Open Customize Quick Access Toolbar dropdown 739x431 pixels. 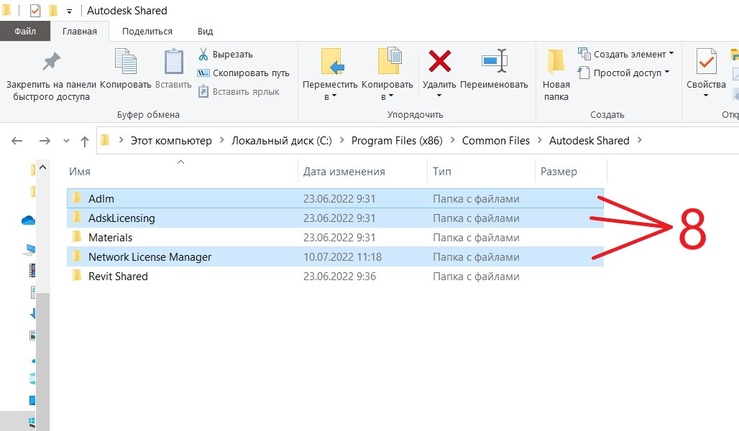[69, 11]
